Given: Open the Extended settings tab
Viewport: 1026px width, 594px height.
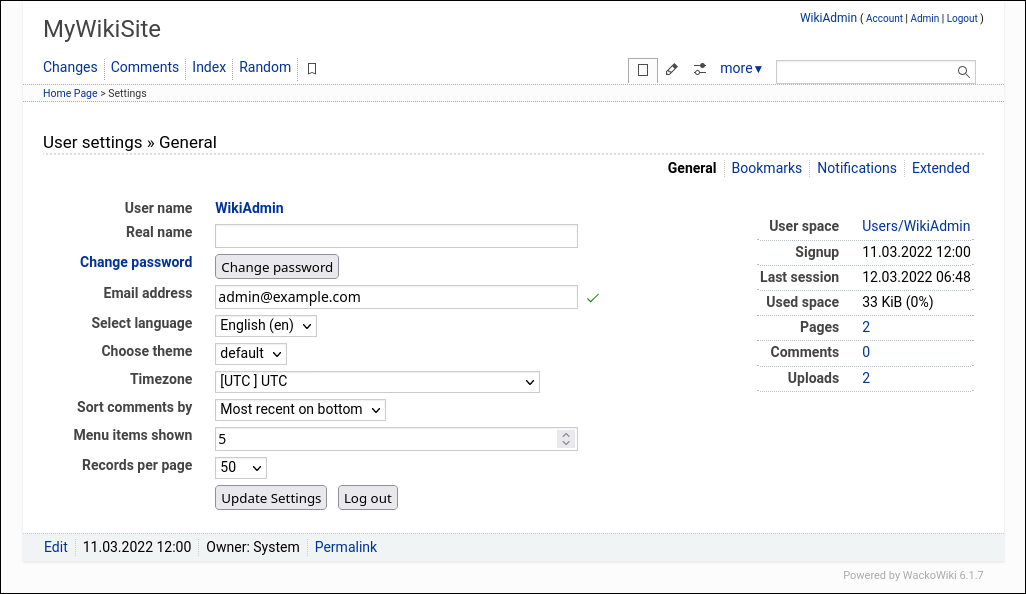Looking at the screenshot, I should tap(940, 168).
